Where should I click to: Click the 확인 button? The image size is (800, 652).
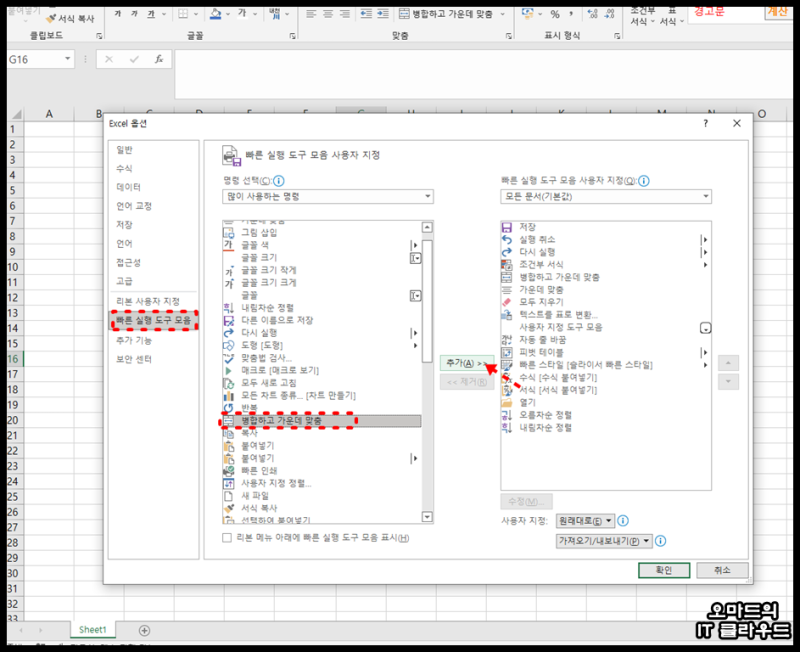(664, 570)
